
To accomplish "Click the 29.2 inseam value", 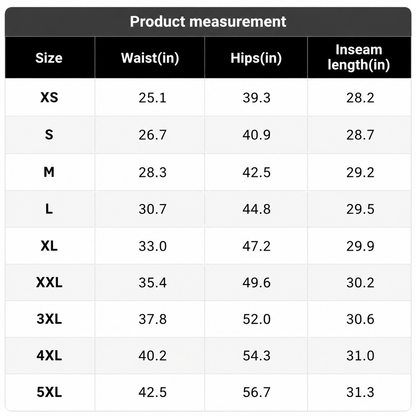I will [x=360, y=172].
